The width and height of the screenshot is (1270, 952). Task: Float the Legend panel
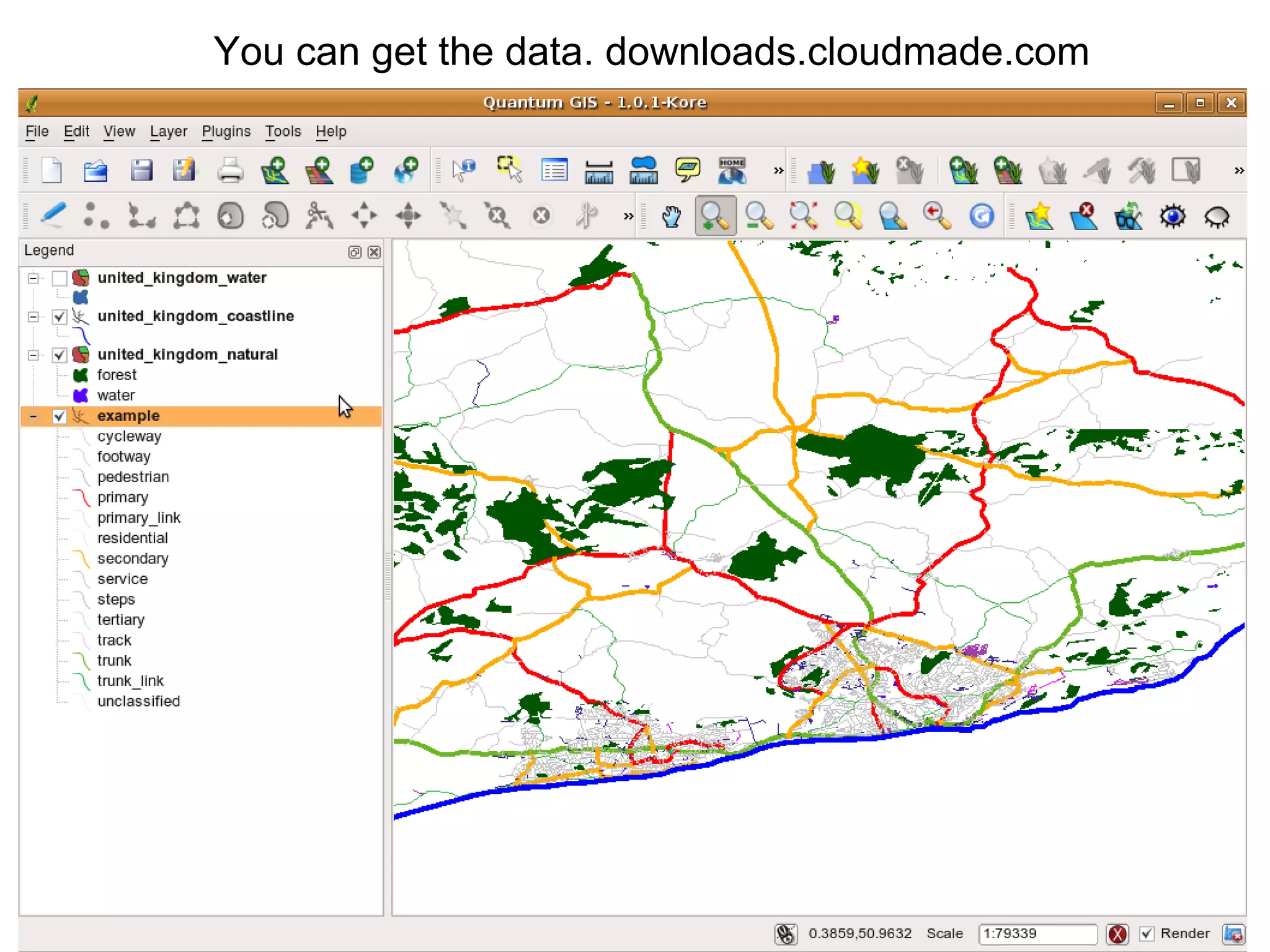pyautogui.click(x=355, y=252)
